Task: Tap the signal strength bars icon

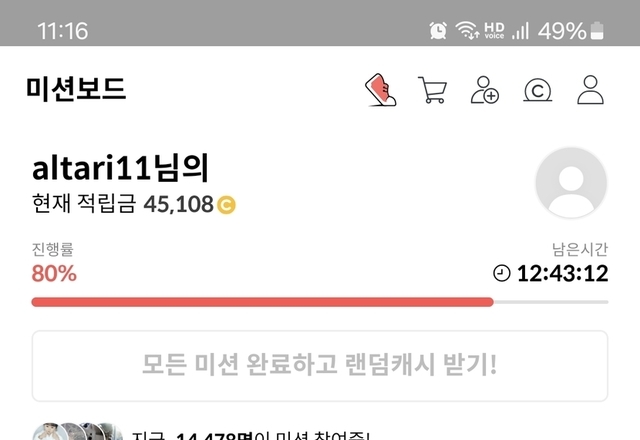Action: pyautogui.click(x=520, y=31)
